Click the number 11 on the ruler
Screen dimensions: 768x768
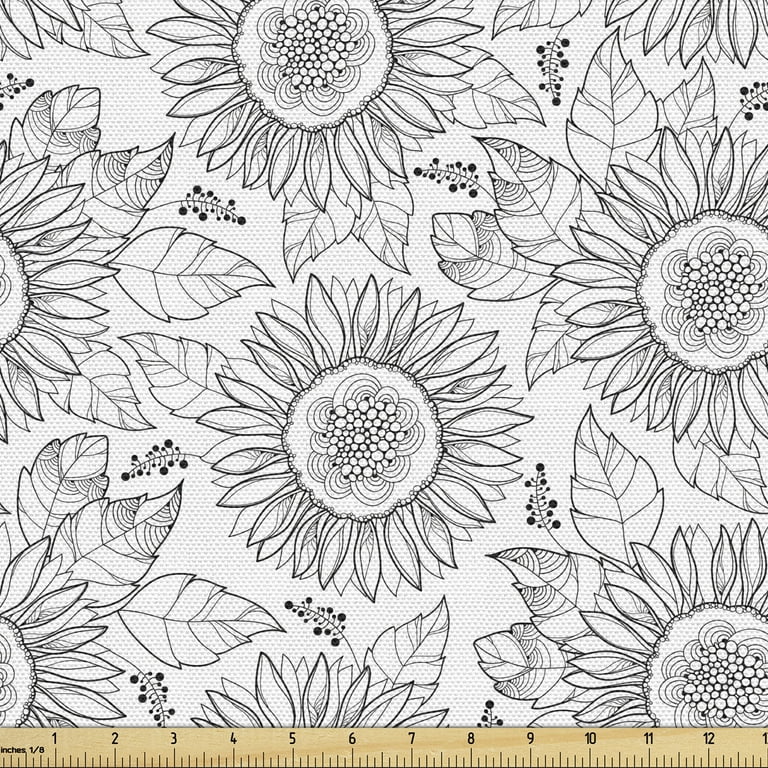coord(649,738)
